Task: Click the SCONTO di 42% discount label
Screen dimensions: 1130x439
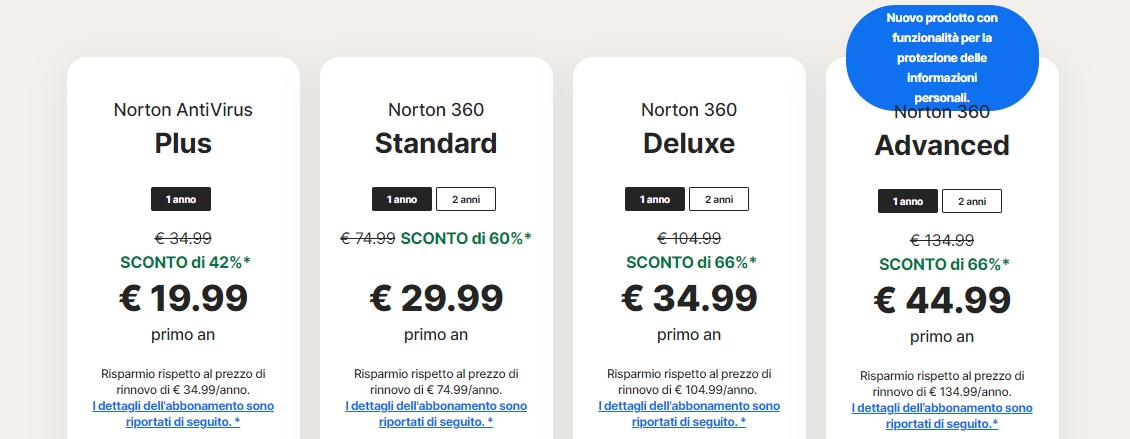Action: [x=185, y=262]
